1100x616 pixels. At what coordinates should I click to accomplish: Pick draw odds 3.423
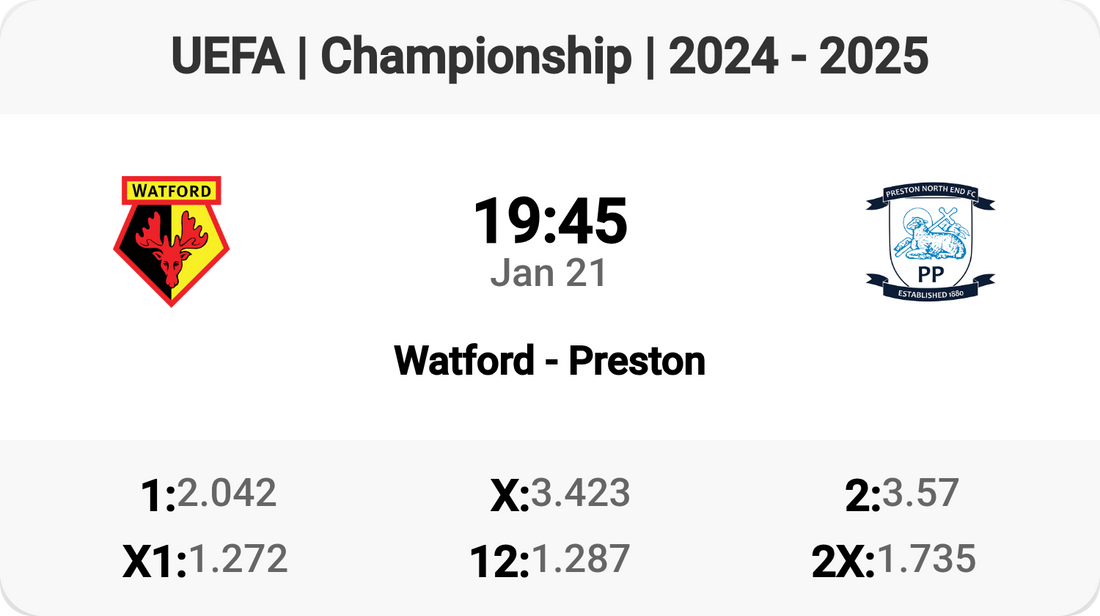click(x=580, y=493)
